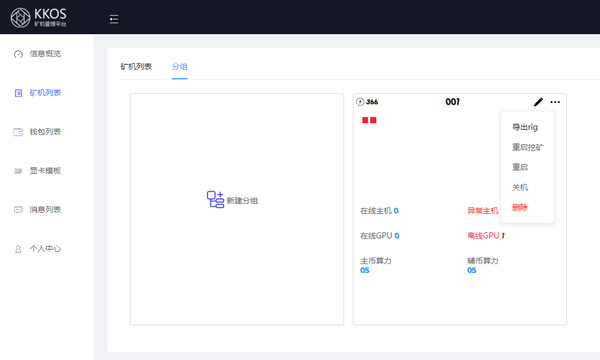Screen dimensions: 600x360
Task: Click the user profile sidebar icon
Action: click(18, 249)
